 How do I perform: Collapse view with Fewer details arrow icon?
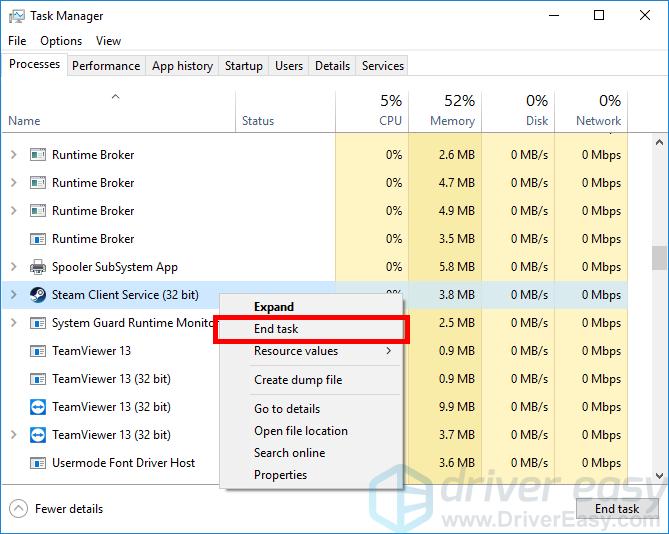coord(18,508)
